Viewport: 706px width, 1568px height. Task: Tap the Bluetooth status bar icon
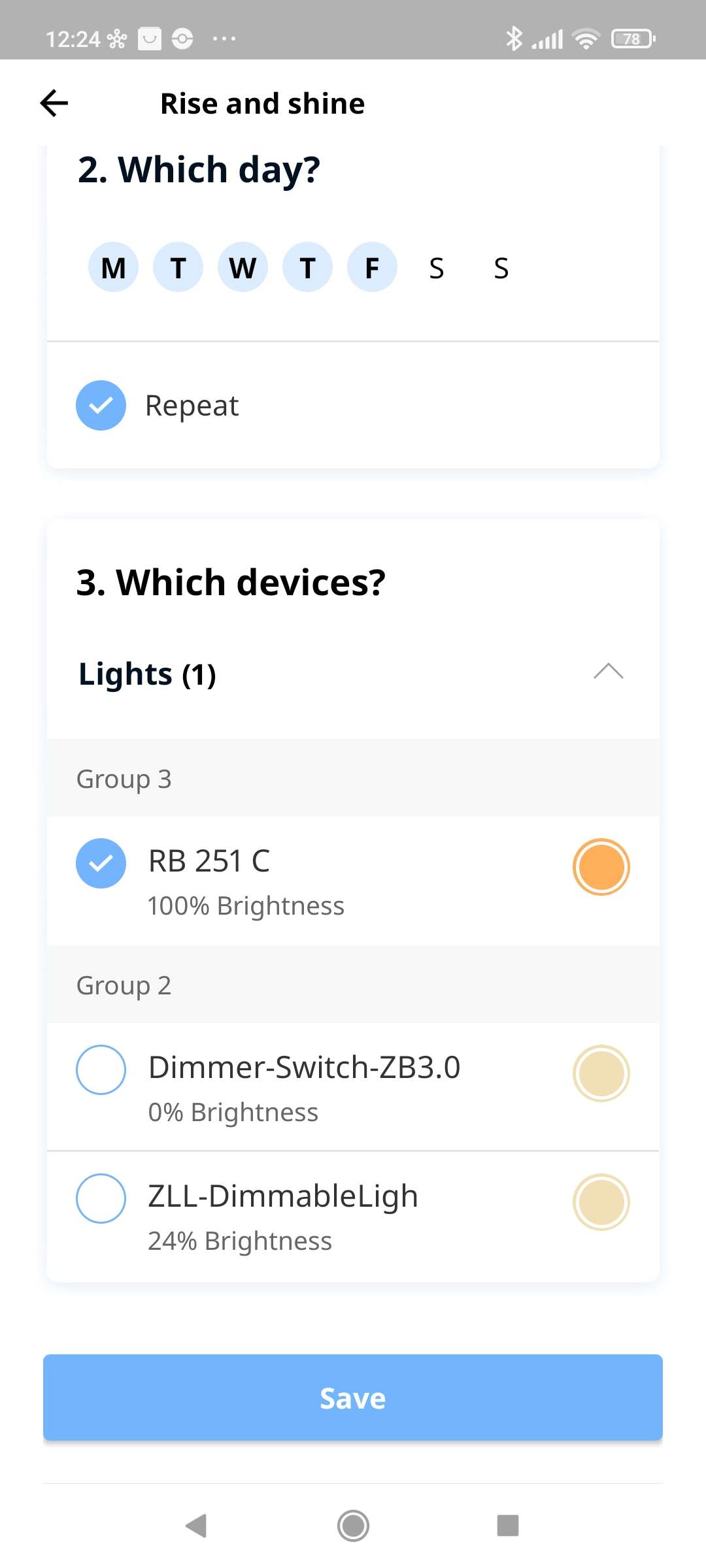click(514, 39)
